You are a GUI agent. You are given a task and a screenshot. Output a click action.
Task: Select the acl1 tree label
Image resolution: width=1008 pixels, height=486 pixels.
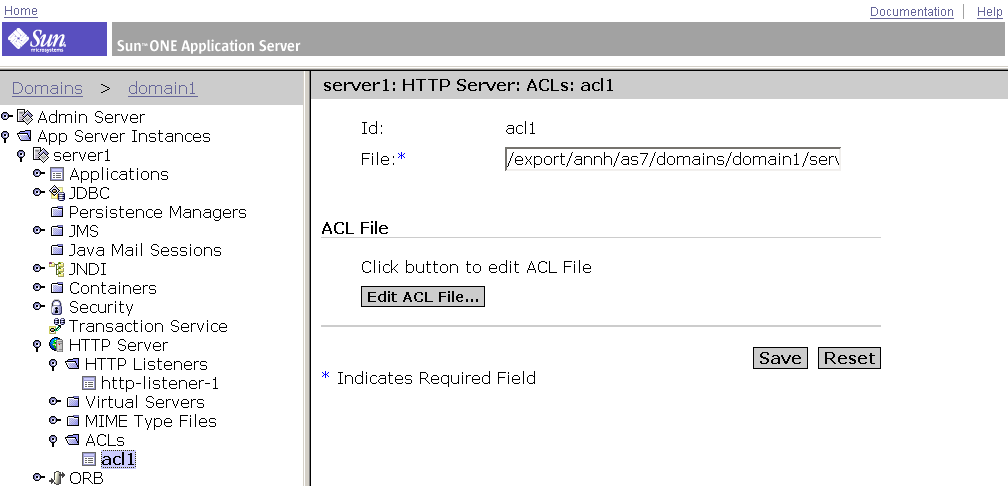[118, 459]
